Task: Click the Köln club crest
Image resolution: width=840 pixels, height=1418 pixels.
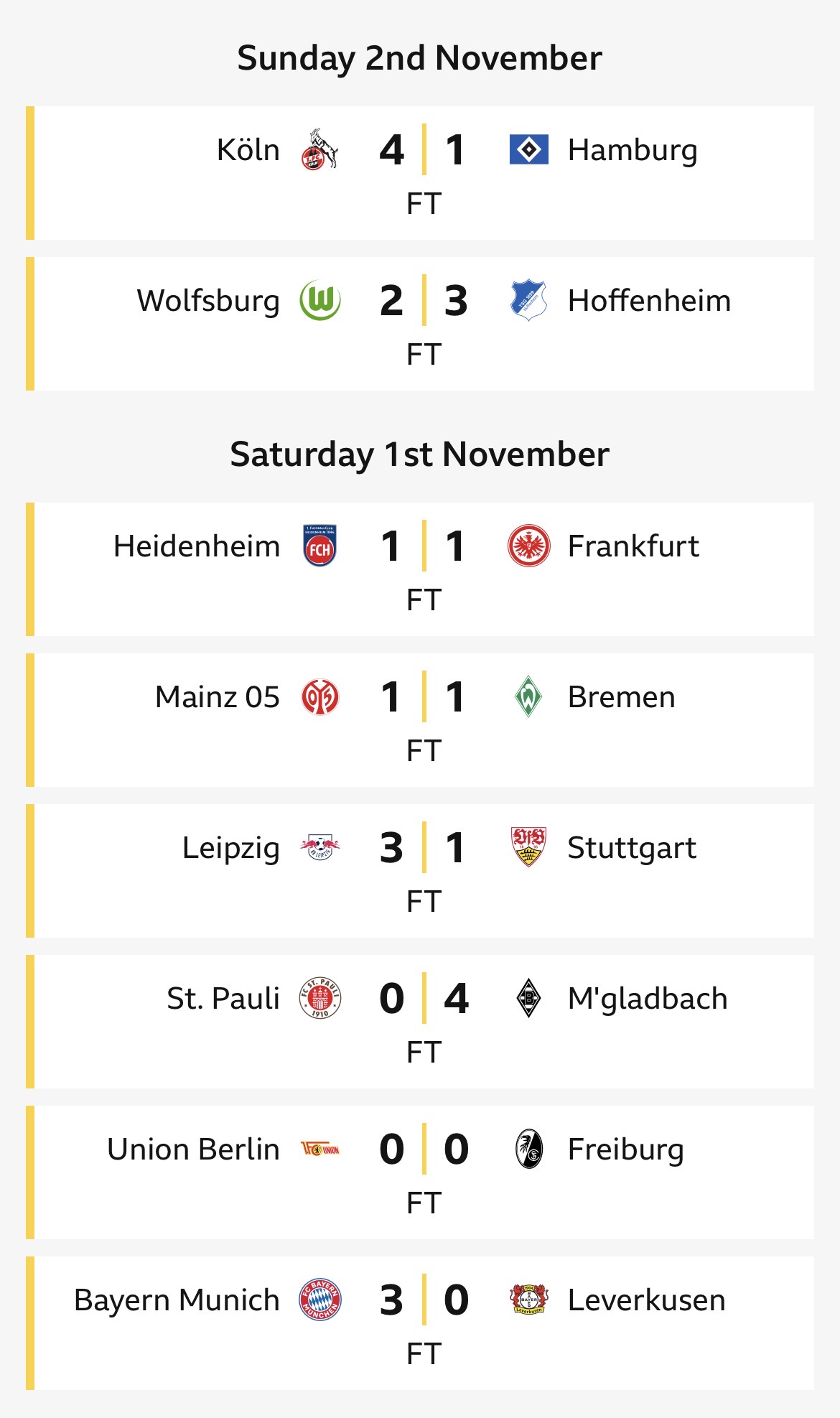Action: 319,150
